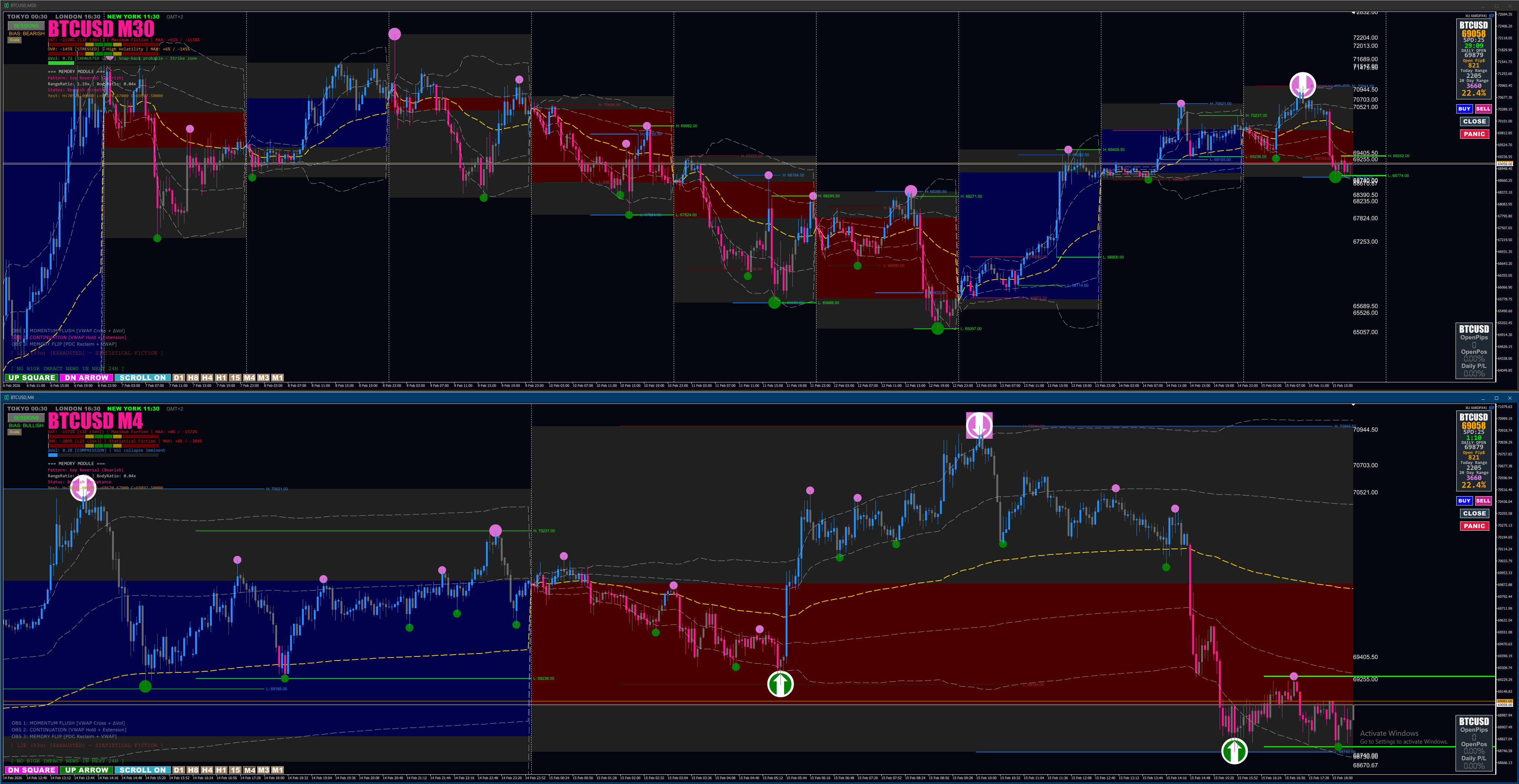Click pink down-arrow signal at M4 chart high
The height and width of the screenshot is (784, 1519).
[x=979, y=425]
